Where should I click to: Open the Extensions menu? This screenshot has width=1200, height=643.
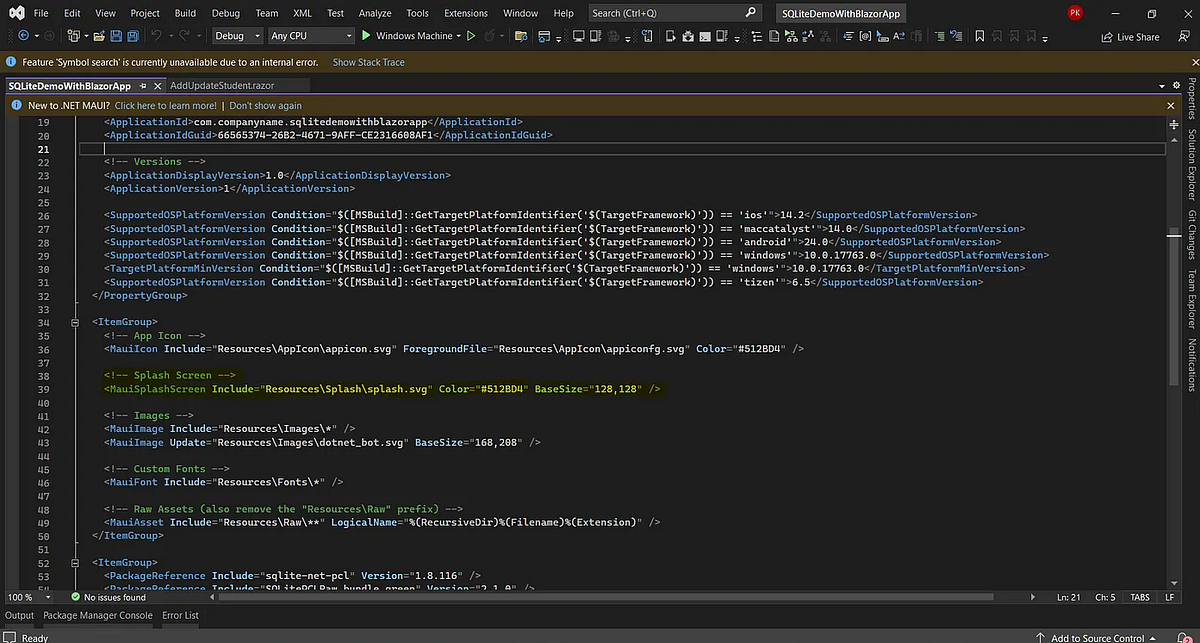[x=467, y=13]
